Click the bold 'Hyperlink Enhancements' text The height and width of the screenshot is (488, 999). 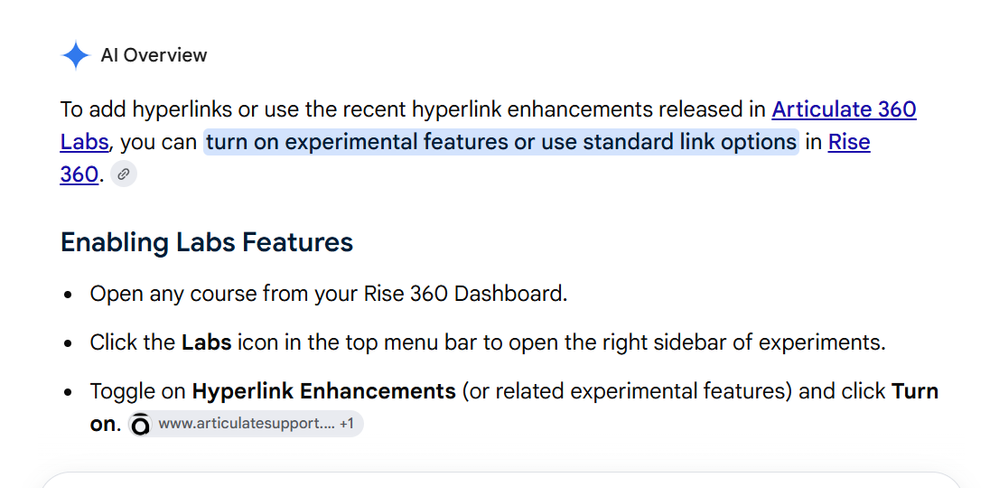click(324, 391)
